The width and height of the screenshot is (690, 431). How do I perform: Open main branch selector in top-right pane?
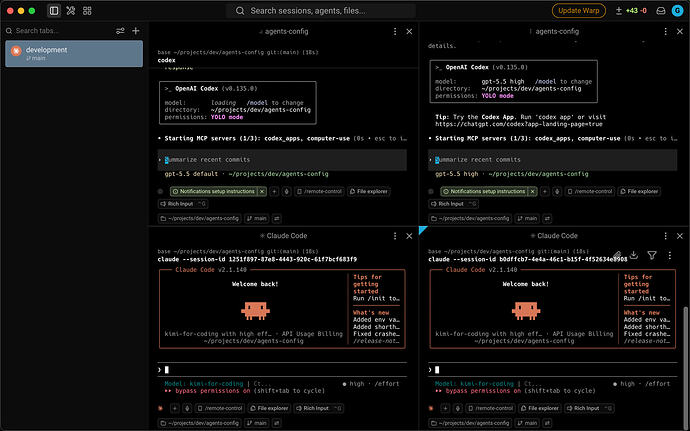pyautogui.click(x=527, y=218)
